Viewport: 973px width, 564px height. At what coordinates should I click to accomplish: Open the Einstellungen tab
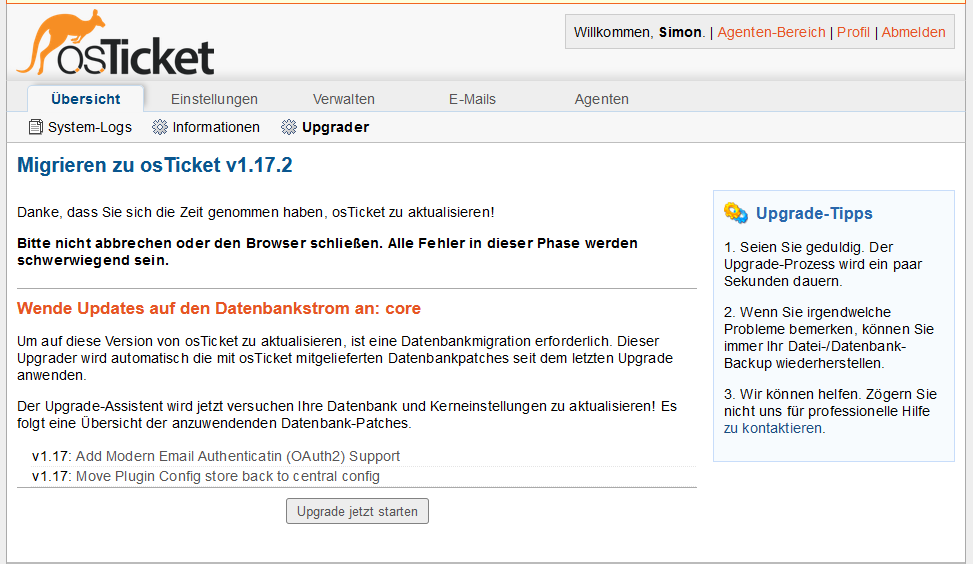pyautogui.click(x=214, y=99)
